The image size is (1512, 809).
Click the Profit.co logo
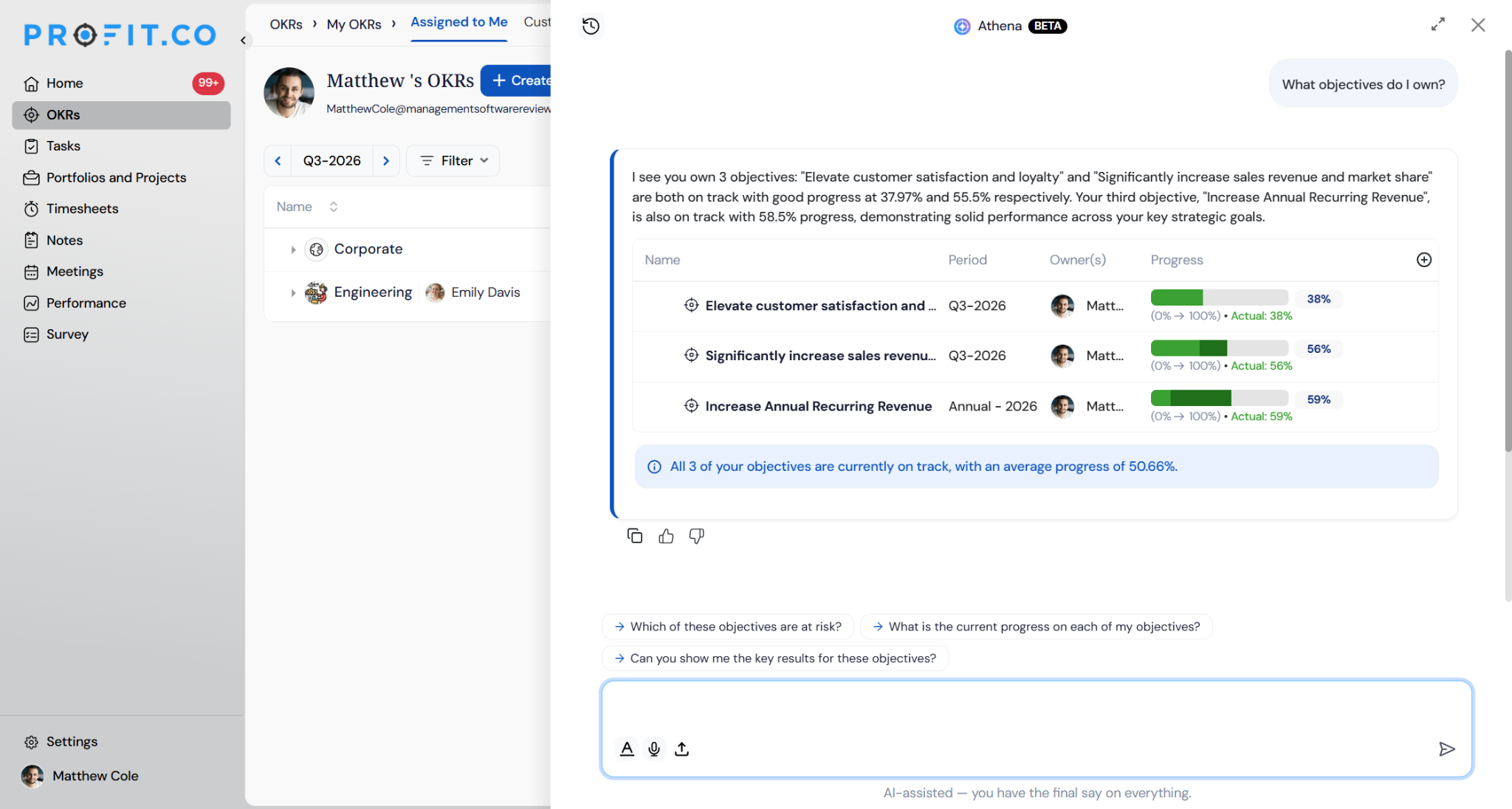[x=120, y=35]
